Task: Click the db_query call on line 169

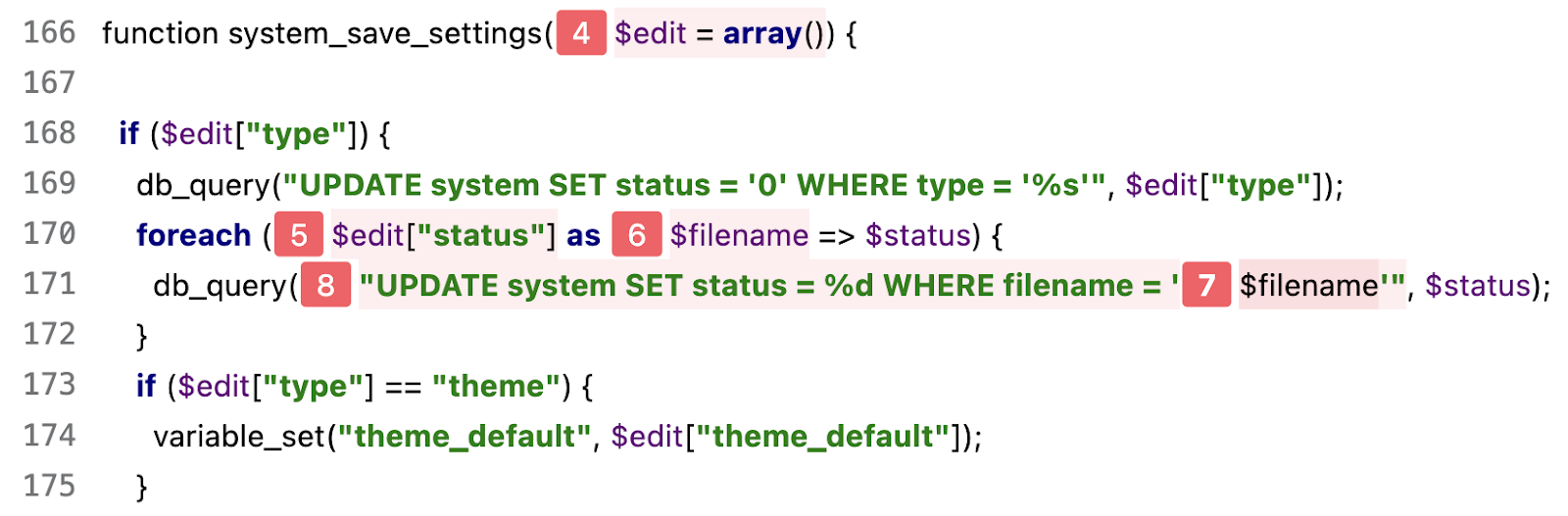Action: [x=203, y=185]
